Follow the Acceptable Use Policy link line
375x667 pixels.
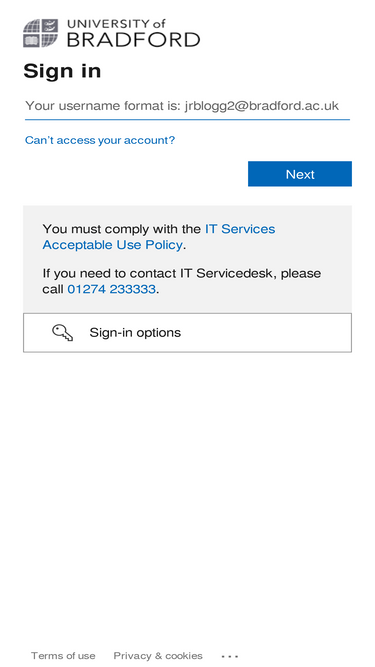112,245
